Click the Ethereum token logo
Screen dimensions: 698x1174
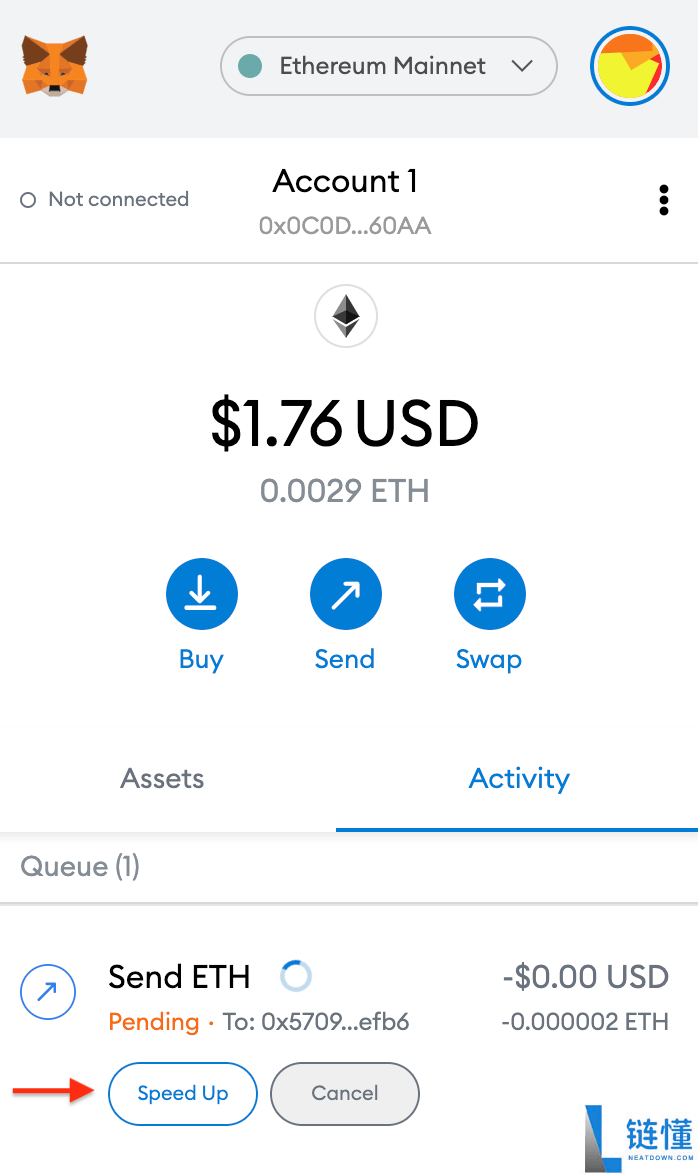coord(346,316)
